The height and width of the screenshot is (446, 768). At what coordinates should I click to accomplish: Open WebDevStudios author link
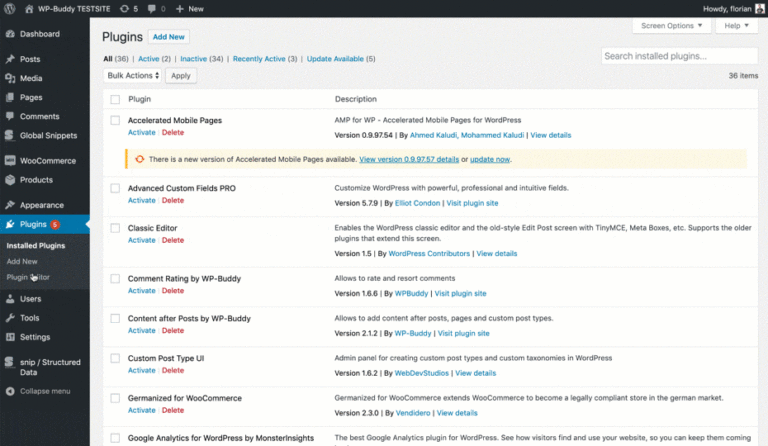[422, 373]
